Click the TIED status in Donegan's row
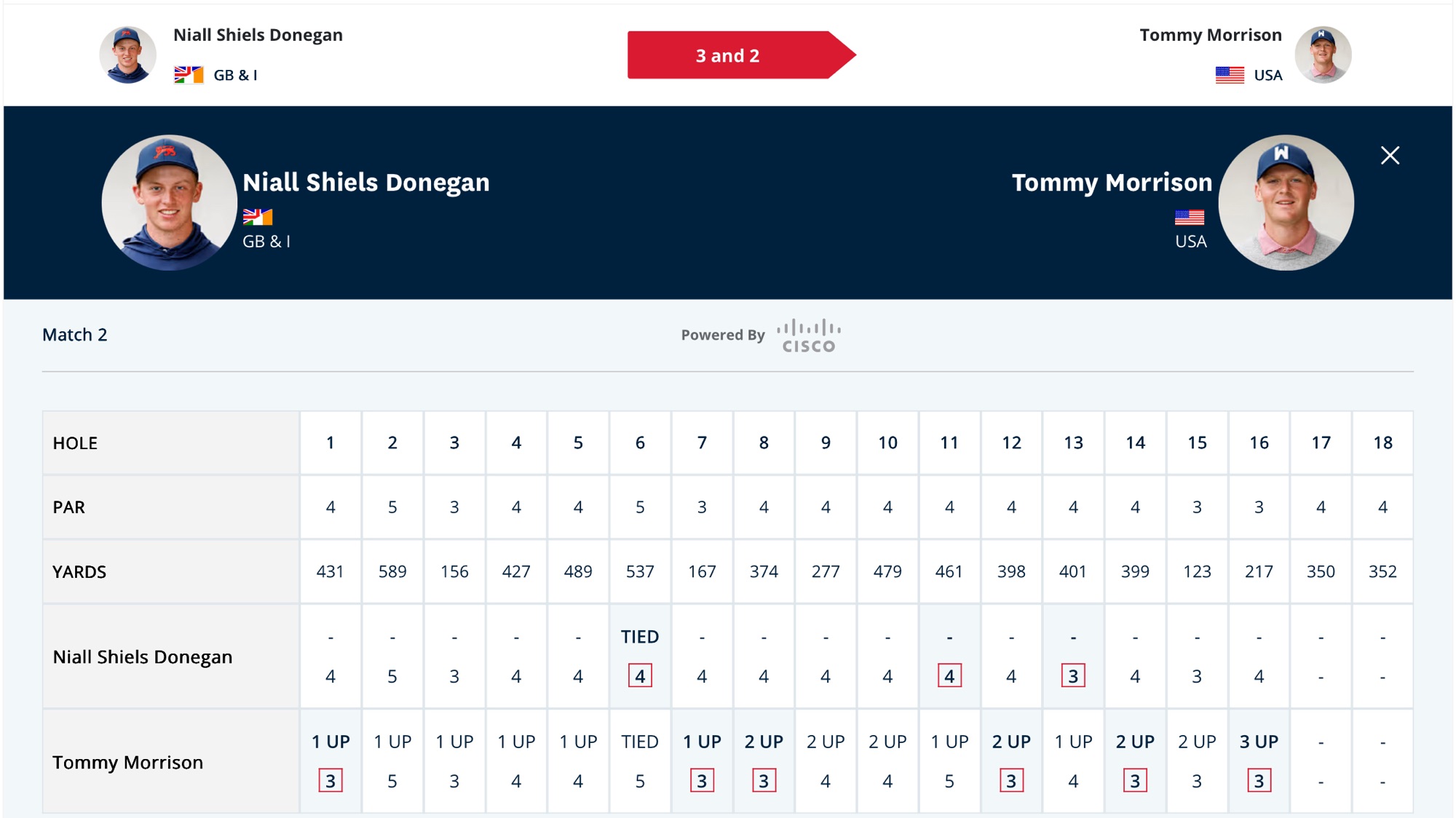The width and height of the screenshot is (1456, 818). [640, 637]
